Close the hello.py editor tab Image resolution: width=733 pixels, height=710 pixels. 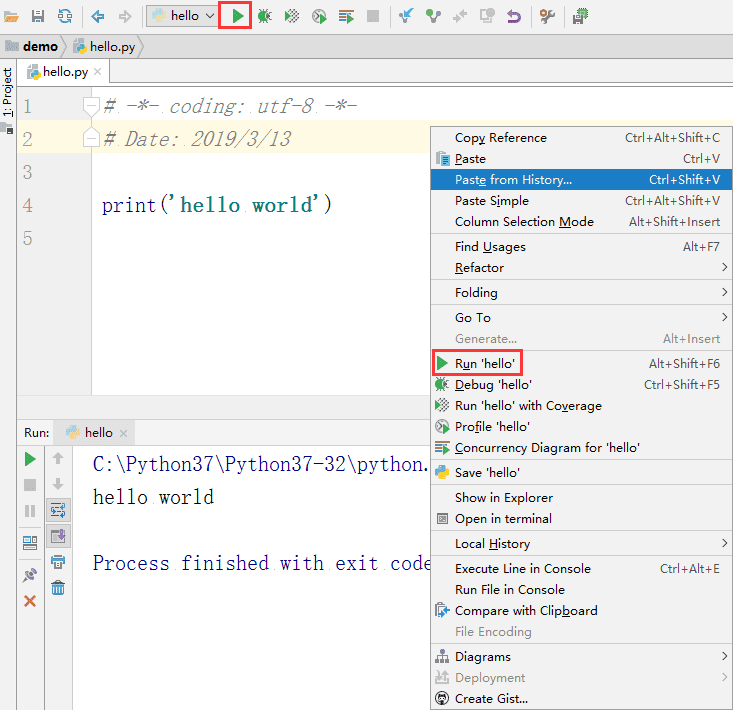coord(97,72)
